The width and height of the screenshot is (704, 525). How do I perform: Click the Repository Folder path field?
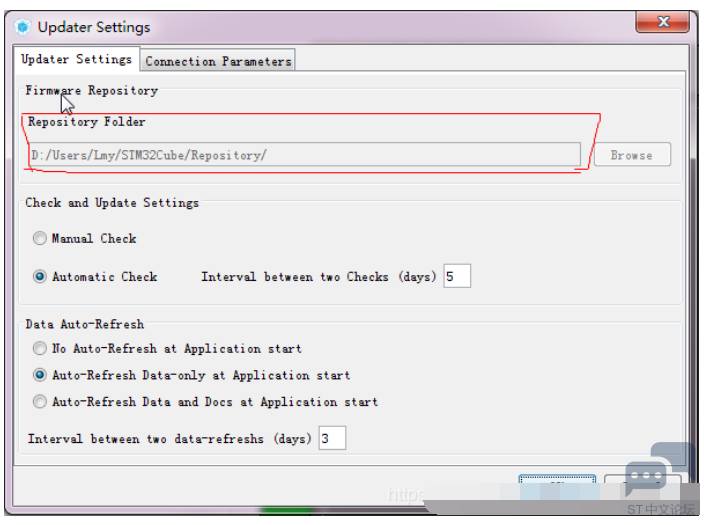point(305,155)
